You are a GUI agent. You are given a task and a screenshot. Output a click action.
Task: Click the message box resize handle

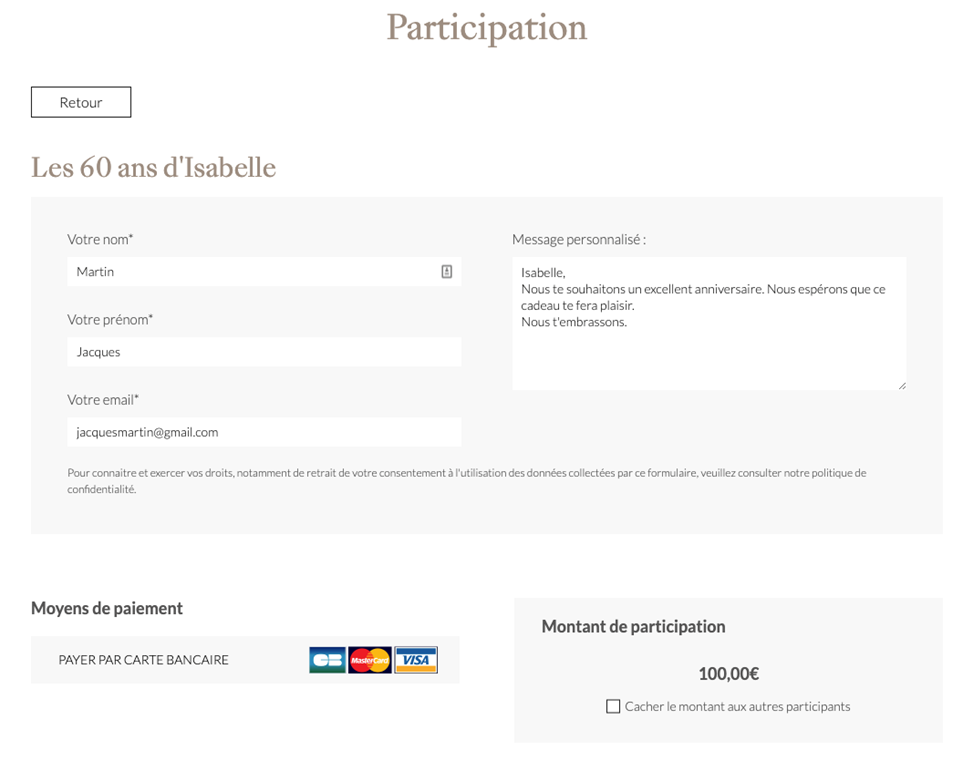tap(902, 385)
